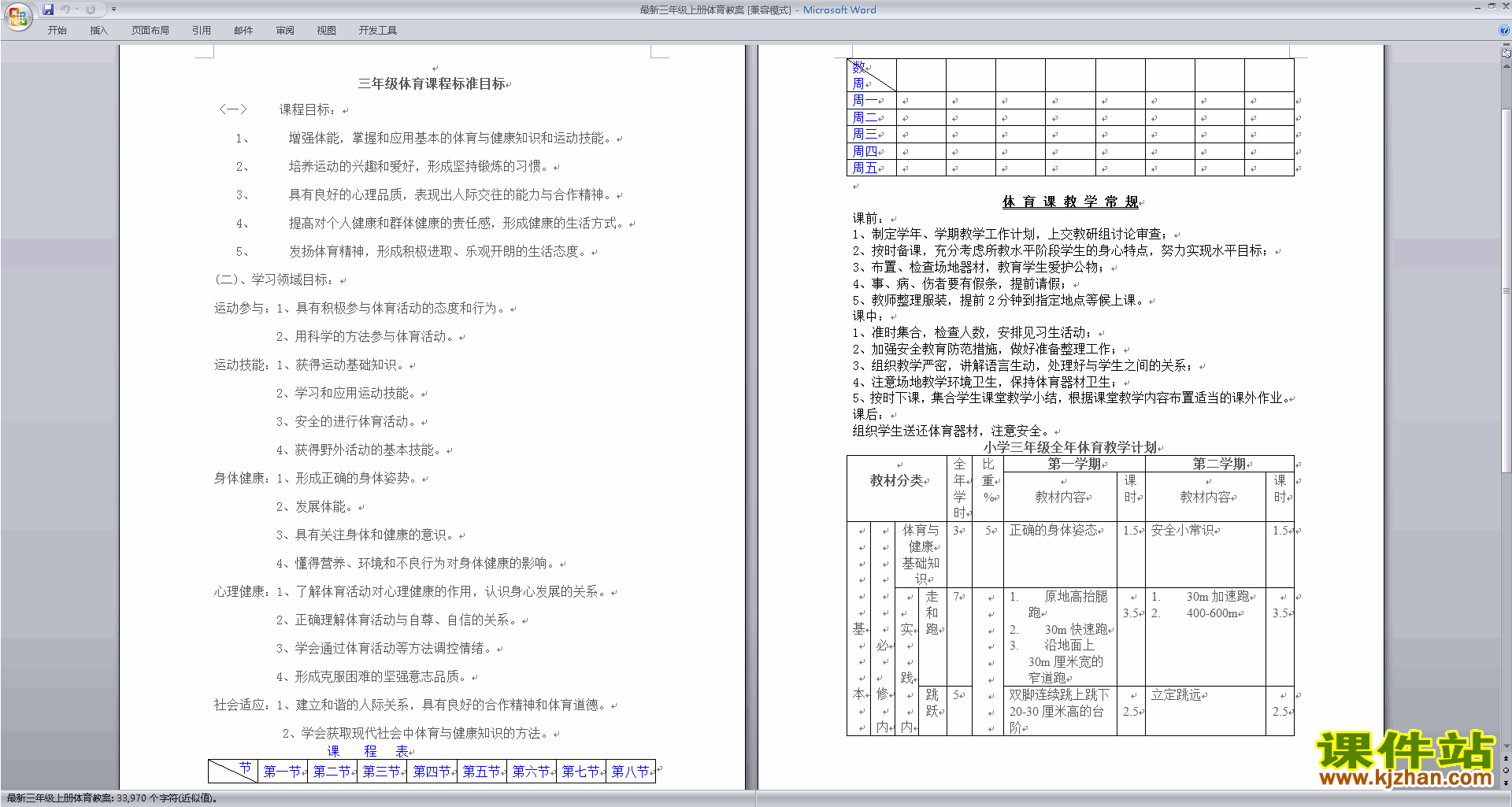Click the 第五节 table cell

click(x=482, y=772)
